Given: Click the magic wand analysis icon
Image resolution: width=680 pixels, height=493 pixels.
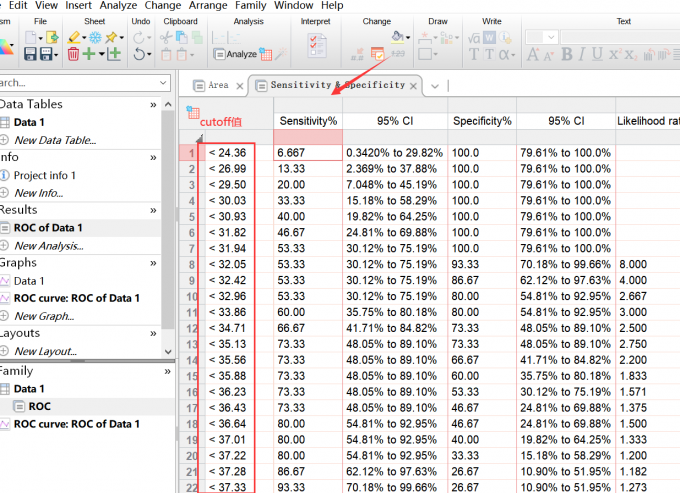Looking at the screenshot, I should (281, 54).
